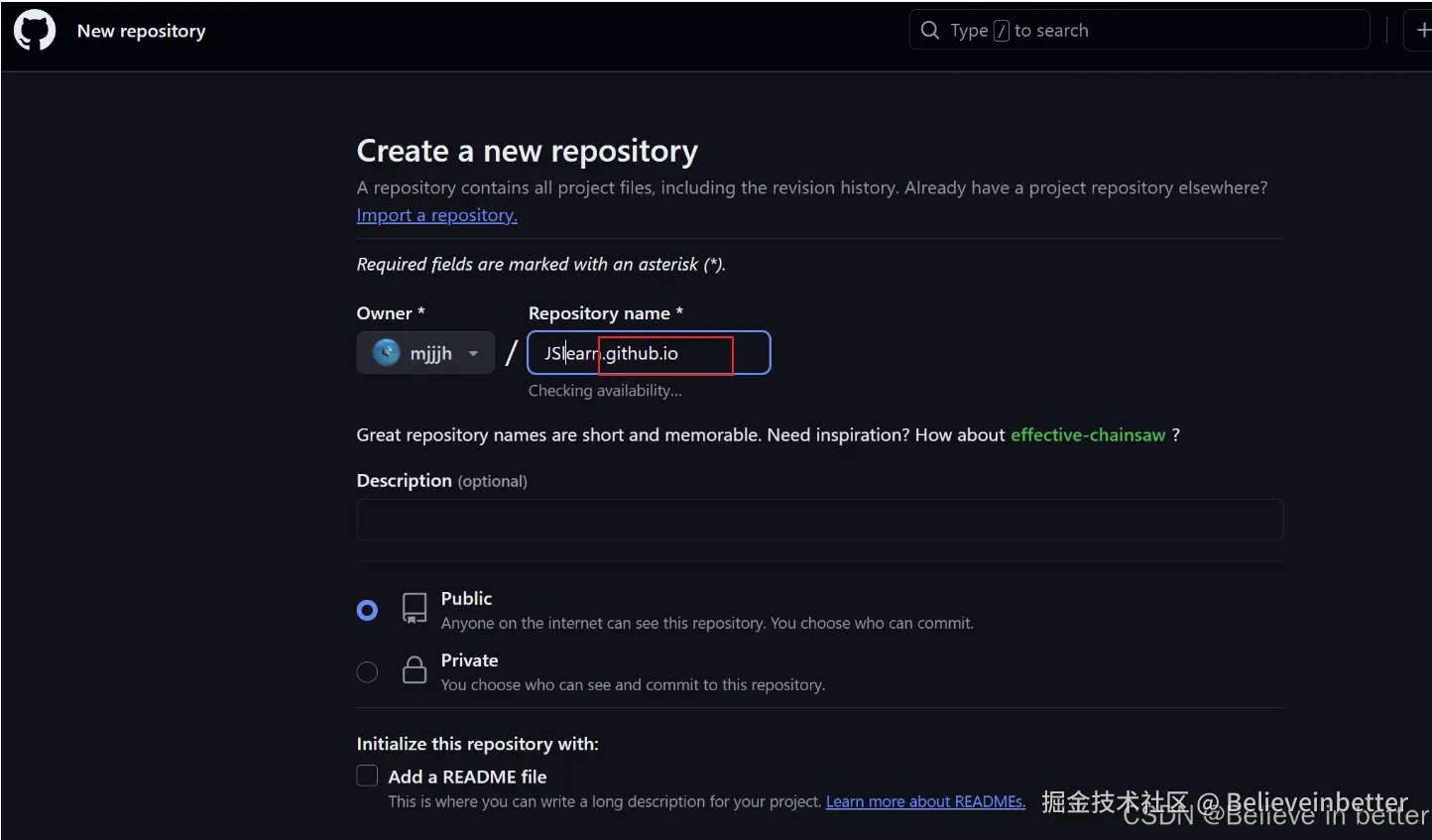
Task: Click into the Description text field
Action: click(x=820, y=520)
